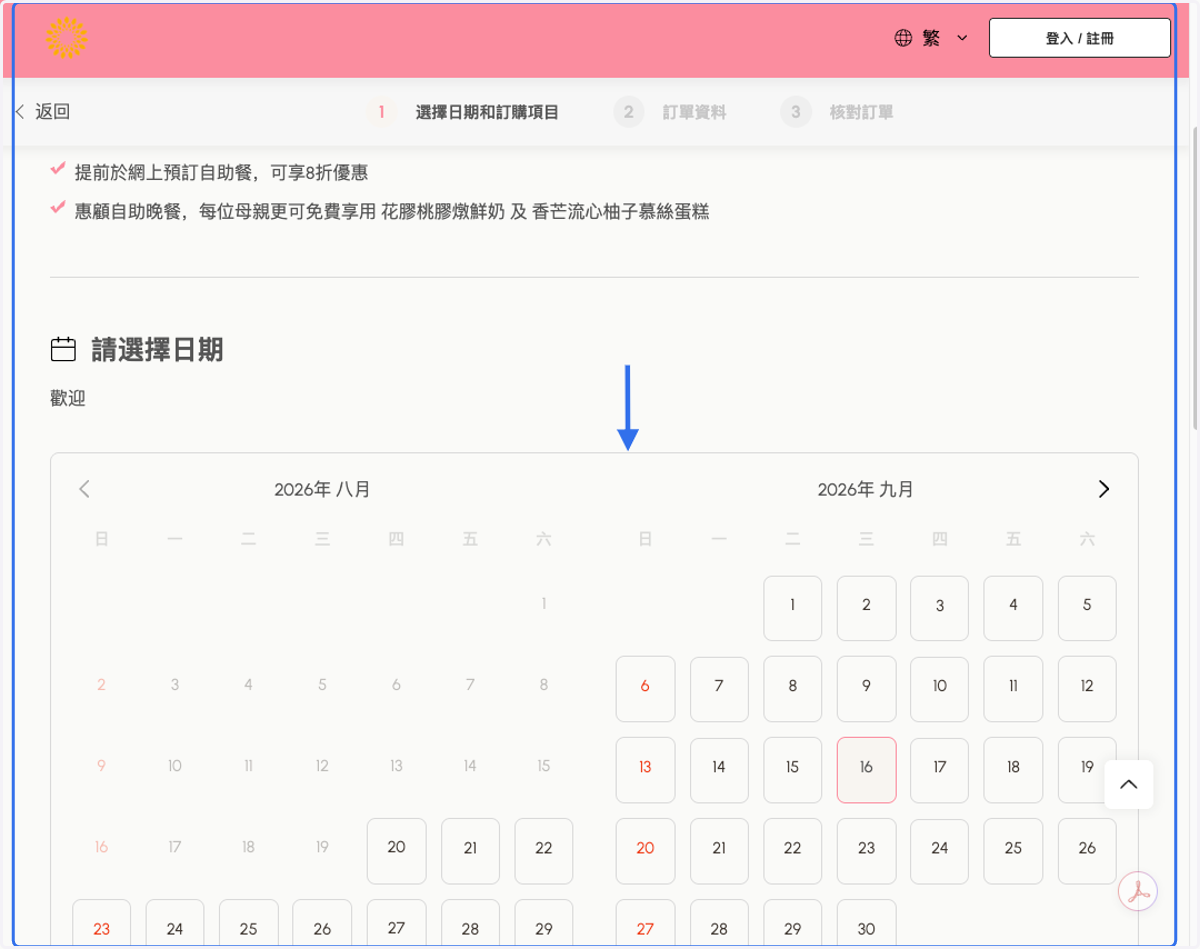
Task: Select September 3 in the calendar
Action: 940,608
